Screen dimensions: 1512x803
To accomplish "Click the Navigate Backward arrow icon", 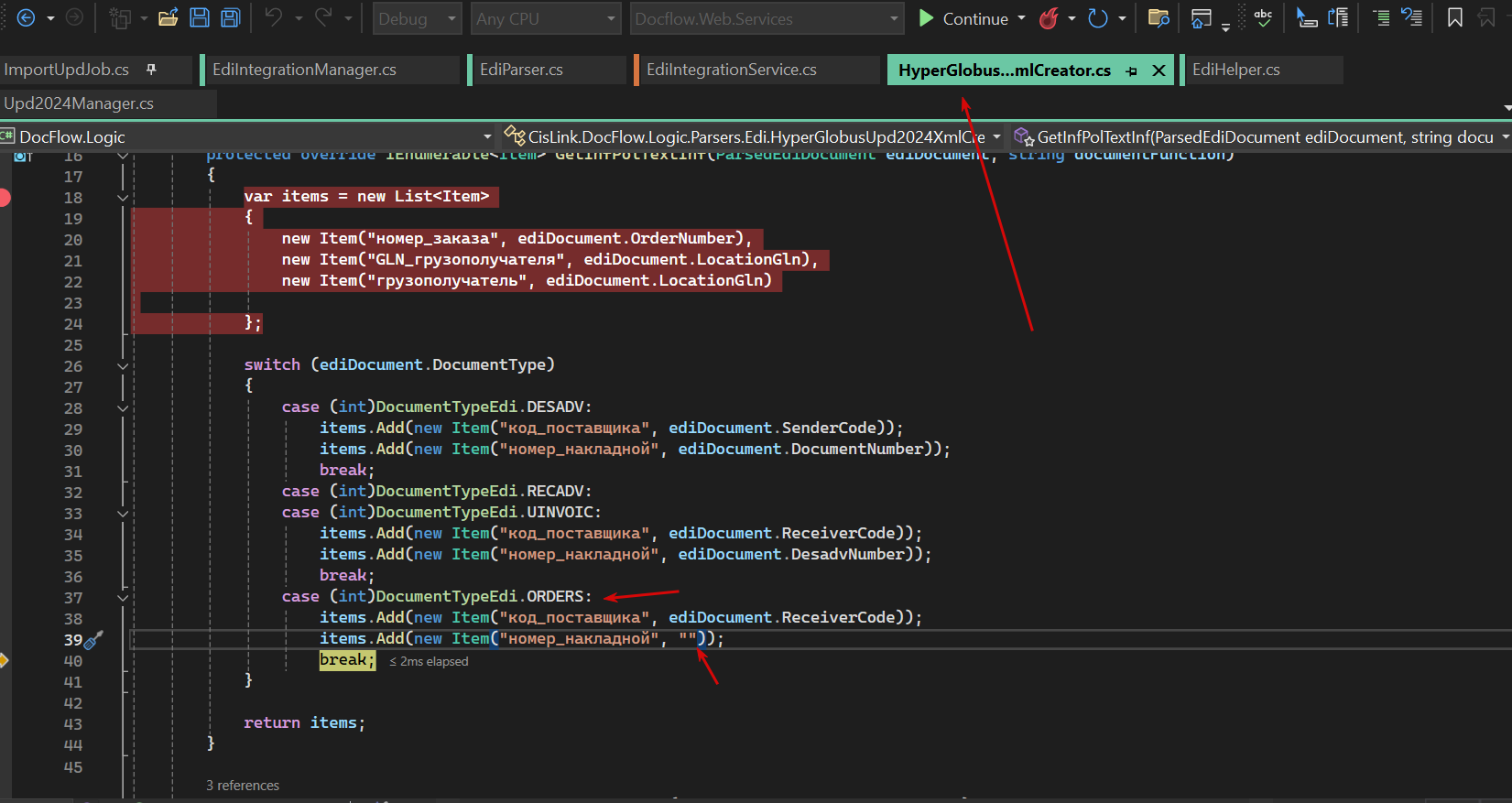I will pos(26,18).
